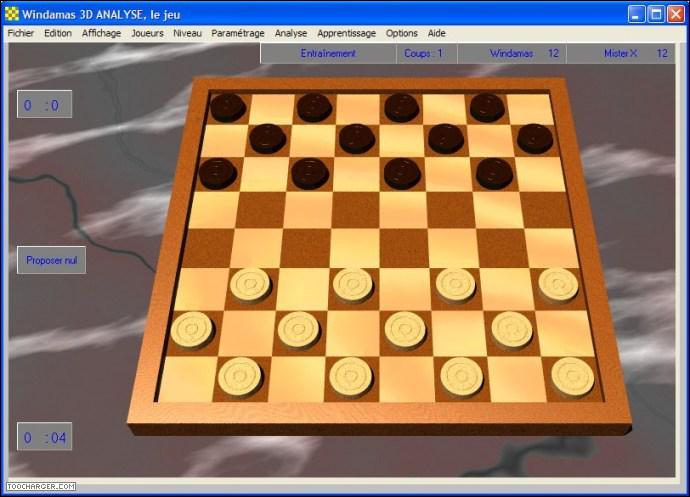Click the lower clock showing 0 :04
The height and width of the screenshot is (497, 690).
(x=44, y=437)
